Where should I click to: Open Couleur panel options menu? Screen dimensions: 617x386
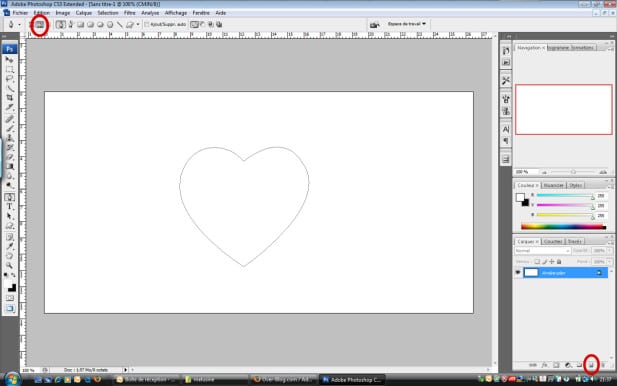click(x=611, y=186)
